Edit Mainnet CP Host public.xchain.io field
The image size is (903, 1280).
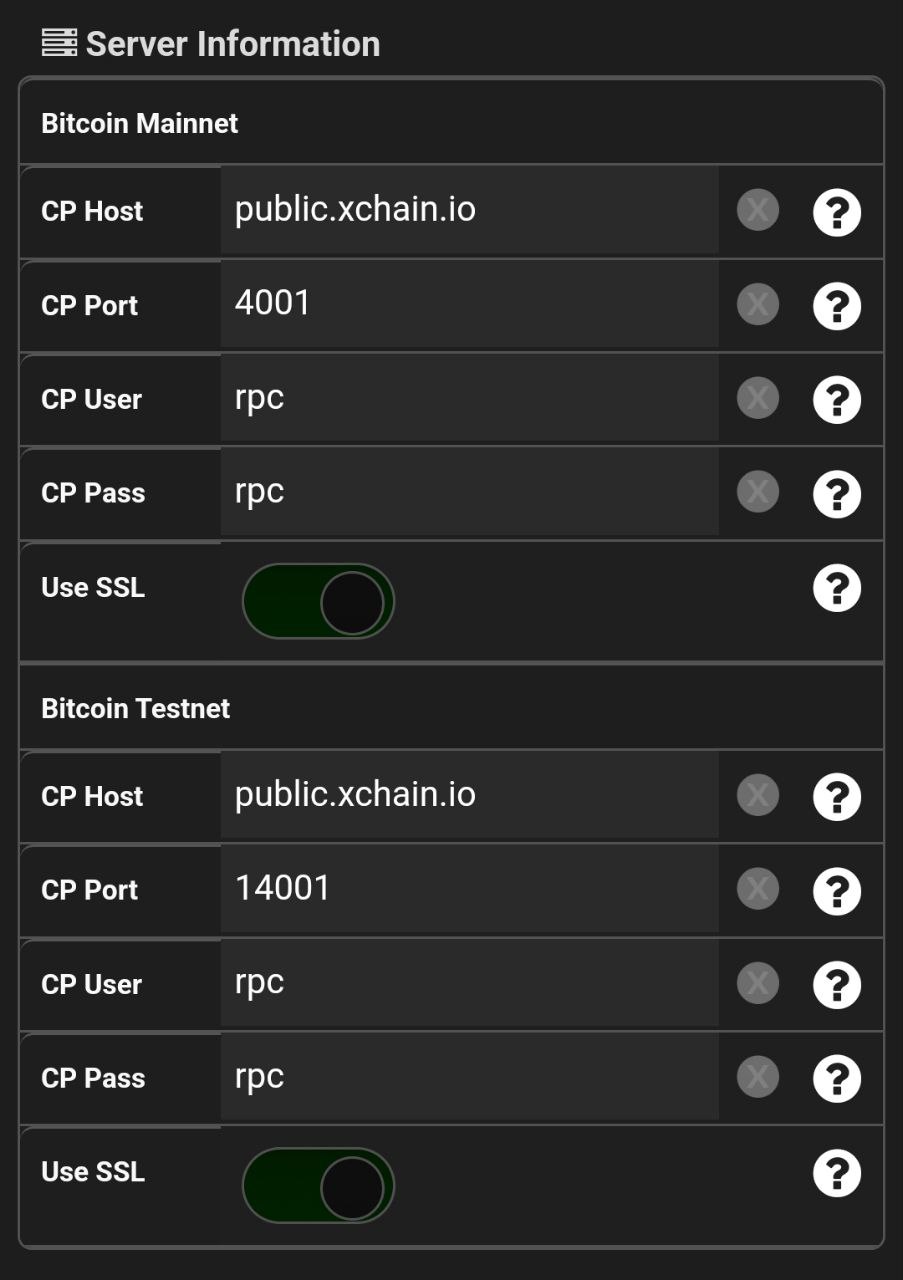coord(469,210)
